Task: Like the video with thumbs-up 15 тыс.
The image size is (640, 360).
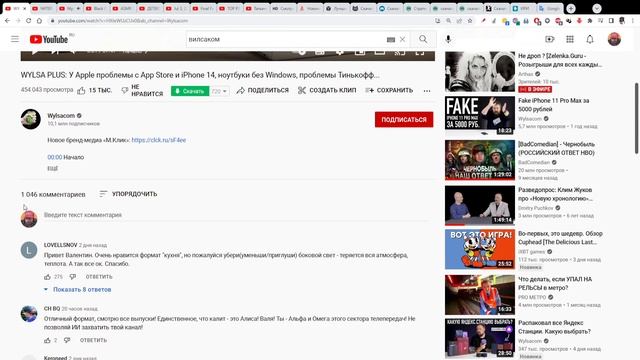Action: coord(94,90)
